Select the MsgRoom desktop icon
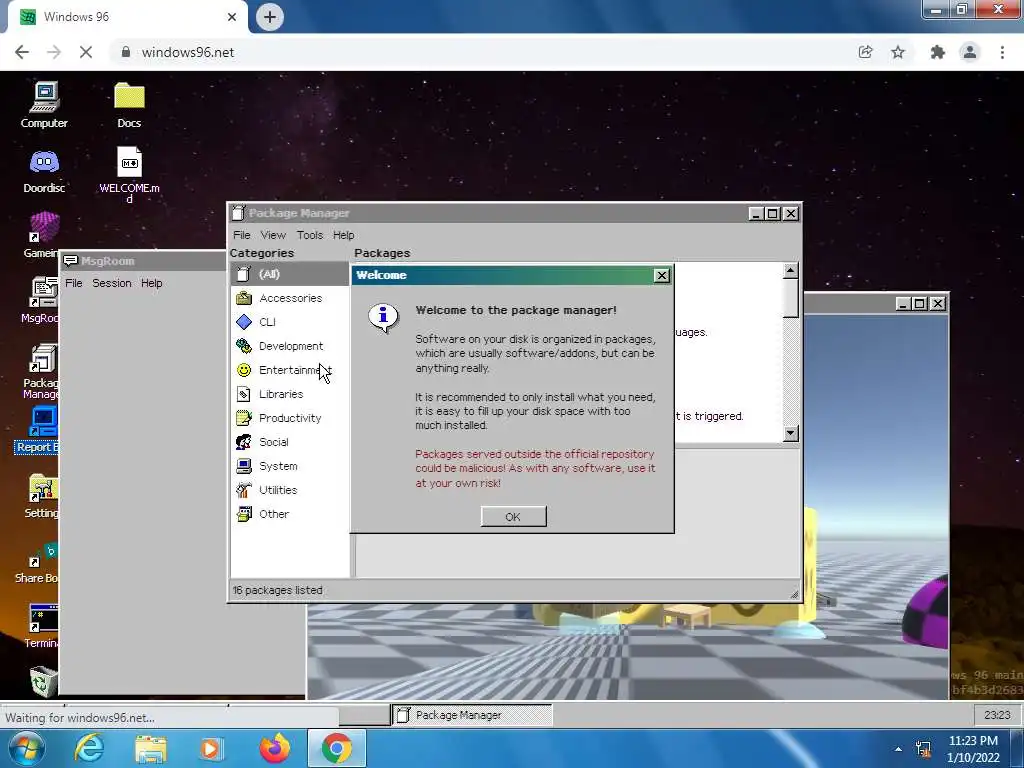Screen dimensions: 1024x768 tap(42, 300)
